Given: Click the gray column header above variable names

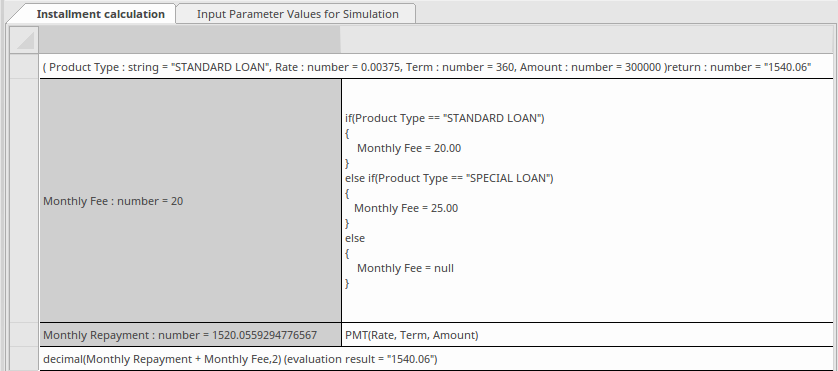Looking at the screenshot, I should pyautogui.click(x=190, y=40).
